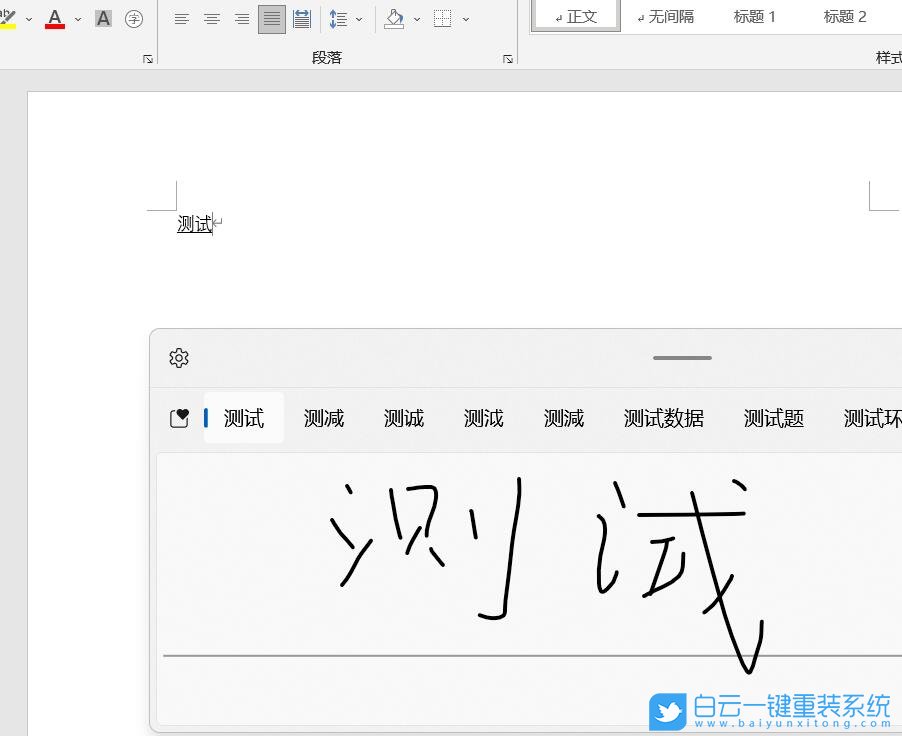Click the paragraph Shading bucket icon
This screenshot has height=736, width=902.
tap(394, 18)
